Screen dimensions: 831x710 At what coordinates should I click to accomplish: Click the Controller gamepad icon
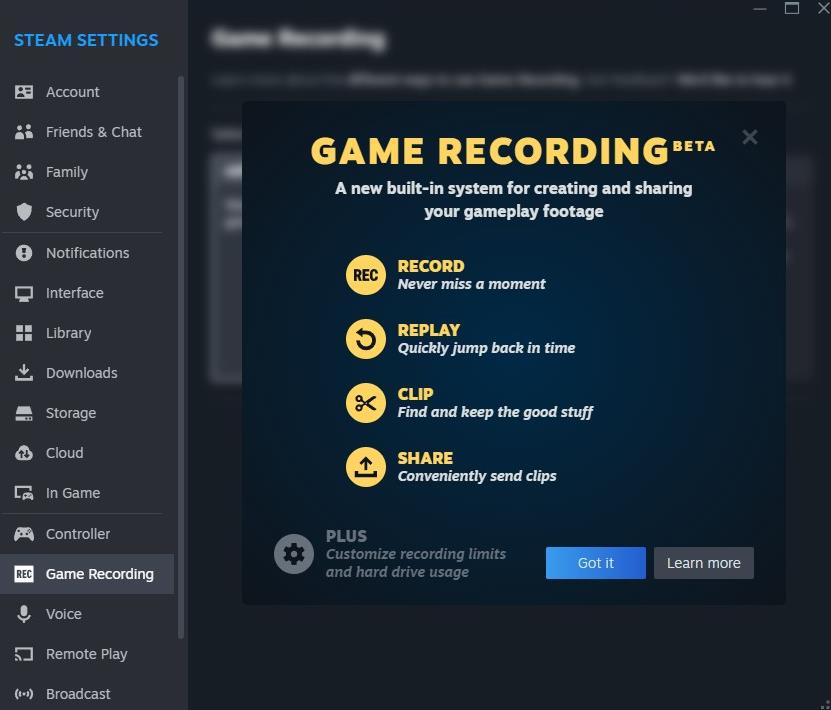pos(24,534)
